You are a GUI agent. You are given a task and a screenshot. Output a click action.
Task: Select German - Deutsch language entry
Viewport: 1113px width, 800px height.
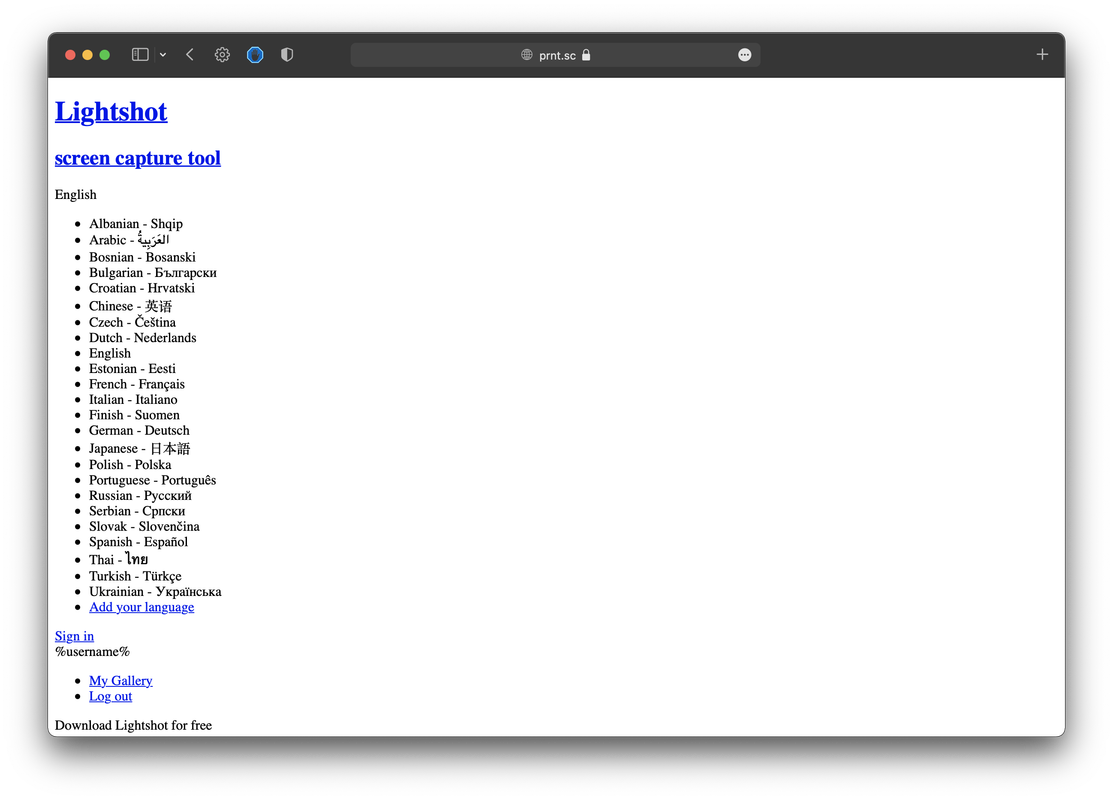140,431
